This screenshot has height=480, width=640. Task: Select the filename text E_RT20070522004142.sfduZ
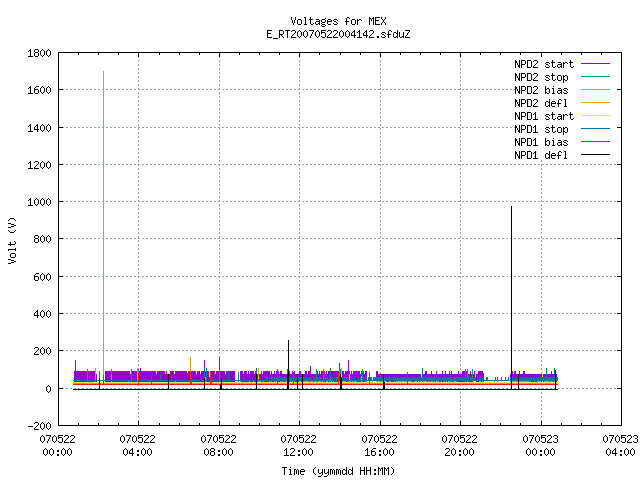[x=338, y=34]
